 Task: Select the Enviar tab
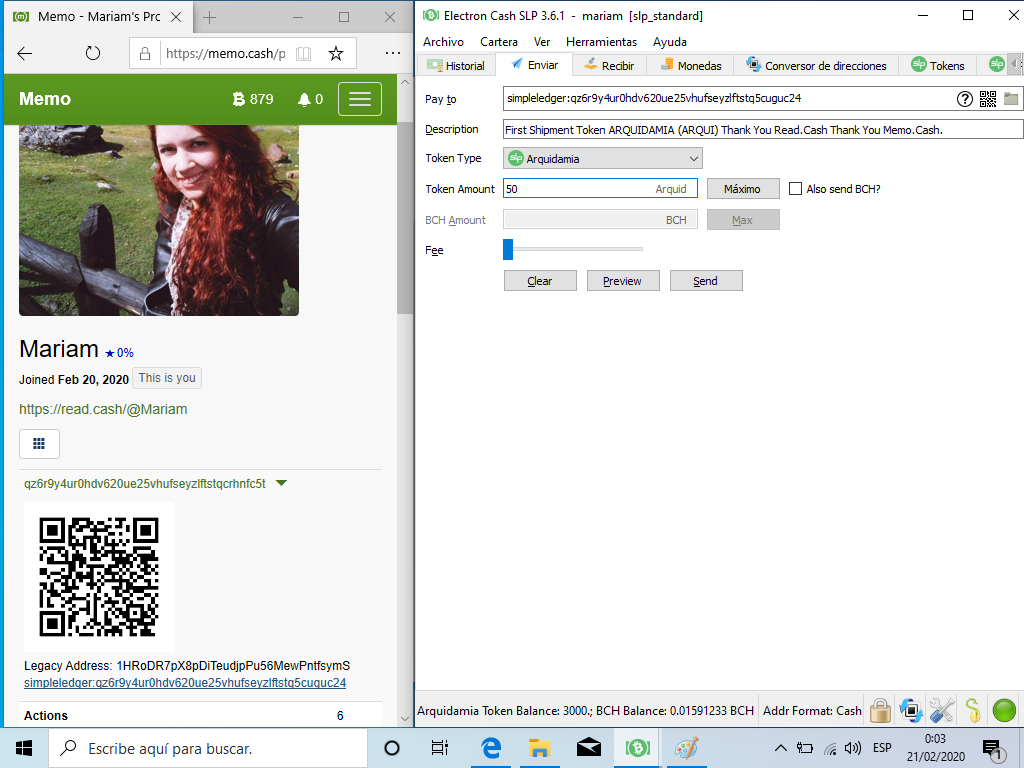534,65
